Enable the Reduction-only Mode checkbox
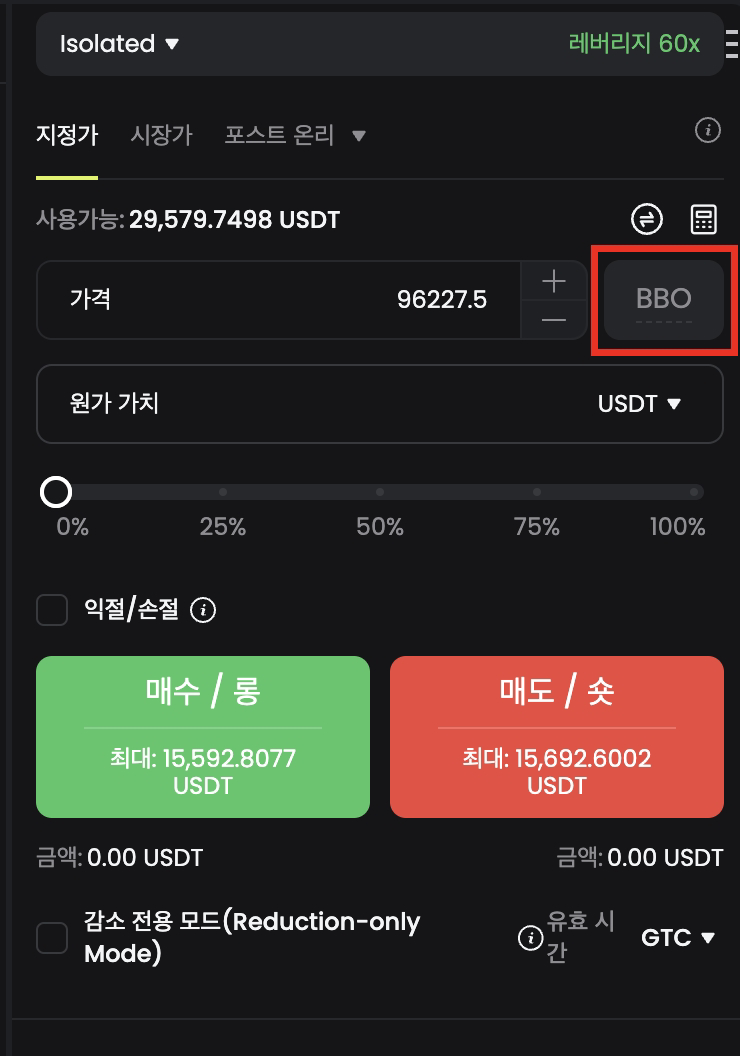The height and width of the screenshot is (1056, 740). pyautogui.click(x=52, y=938)
